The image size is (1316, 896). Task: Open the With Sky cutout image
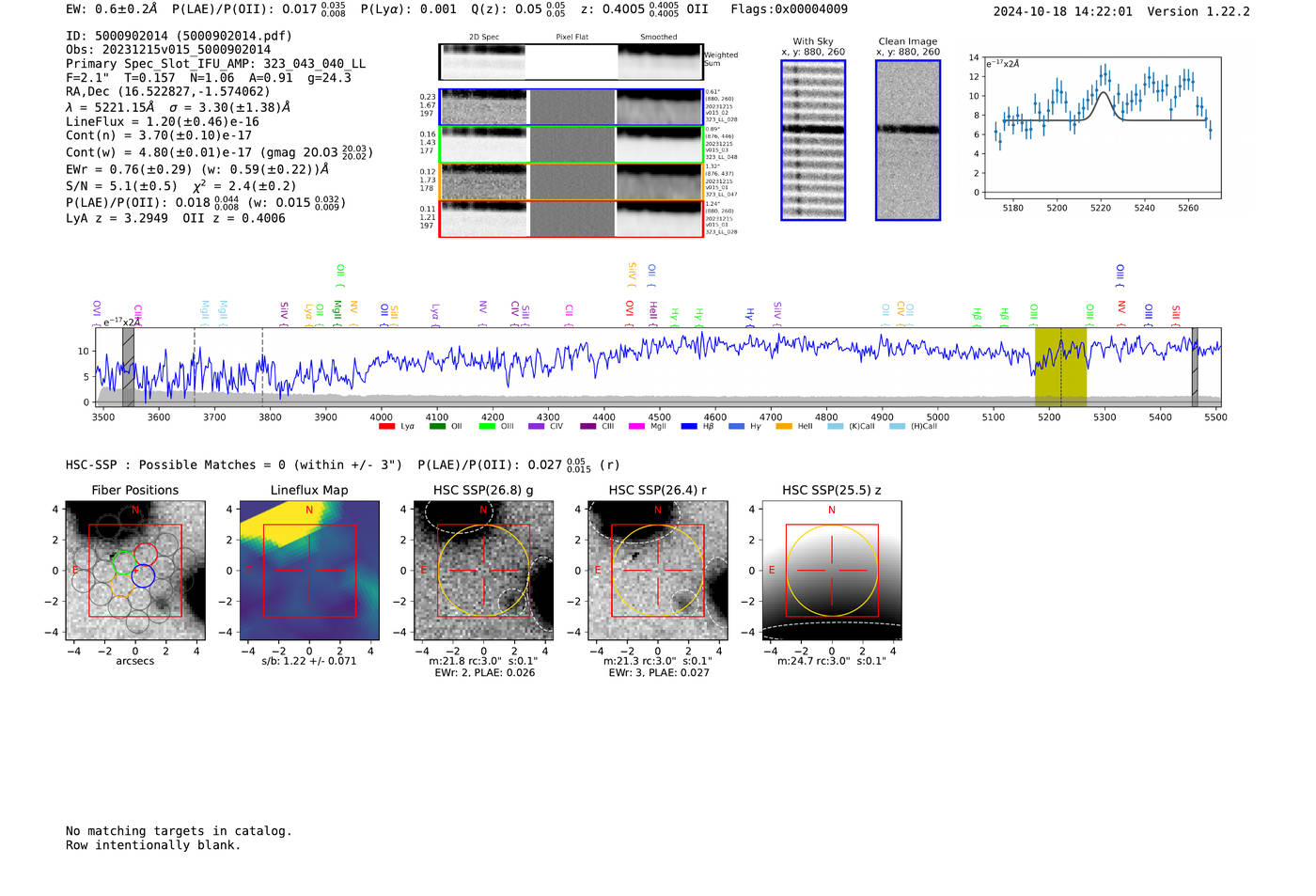pos(813,140)
